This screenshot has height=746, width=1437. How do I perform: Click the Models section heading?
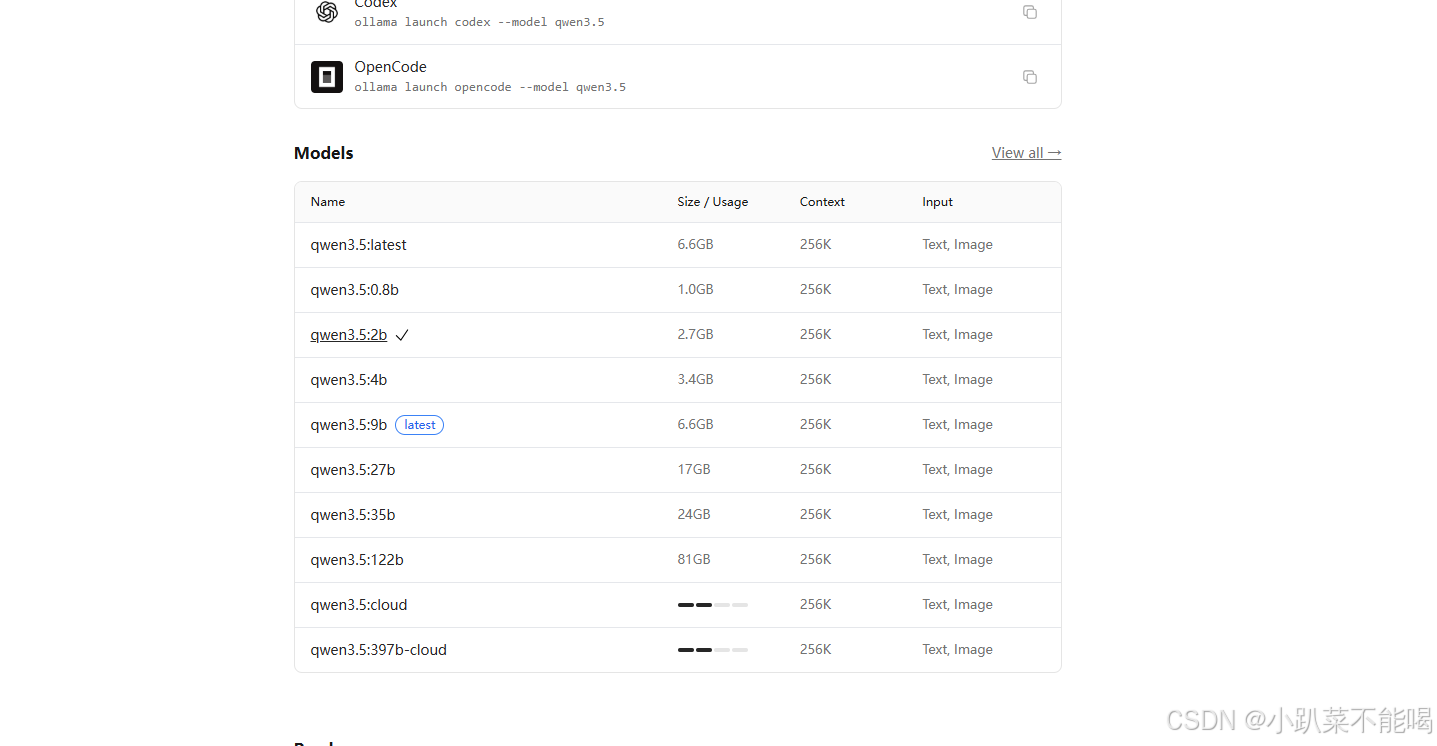point(324,153)
